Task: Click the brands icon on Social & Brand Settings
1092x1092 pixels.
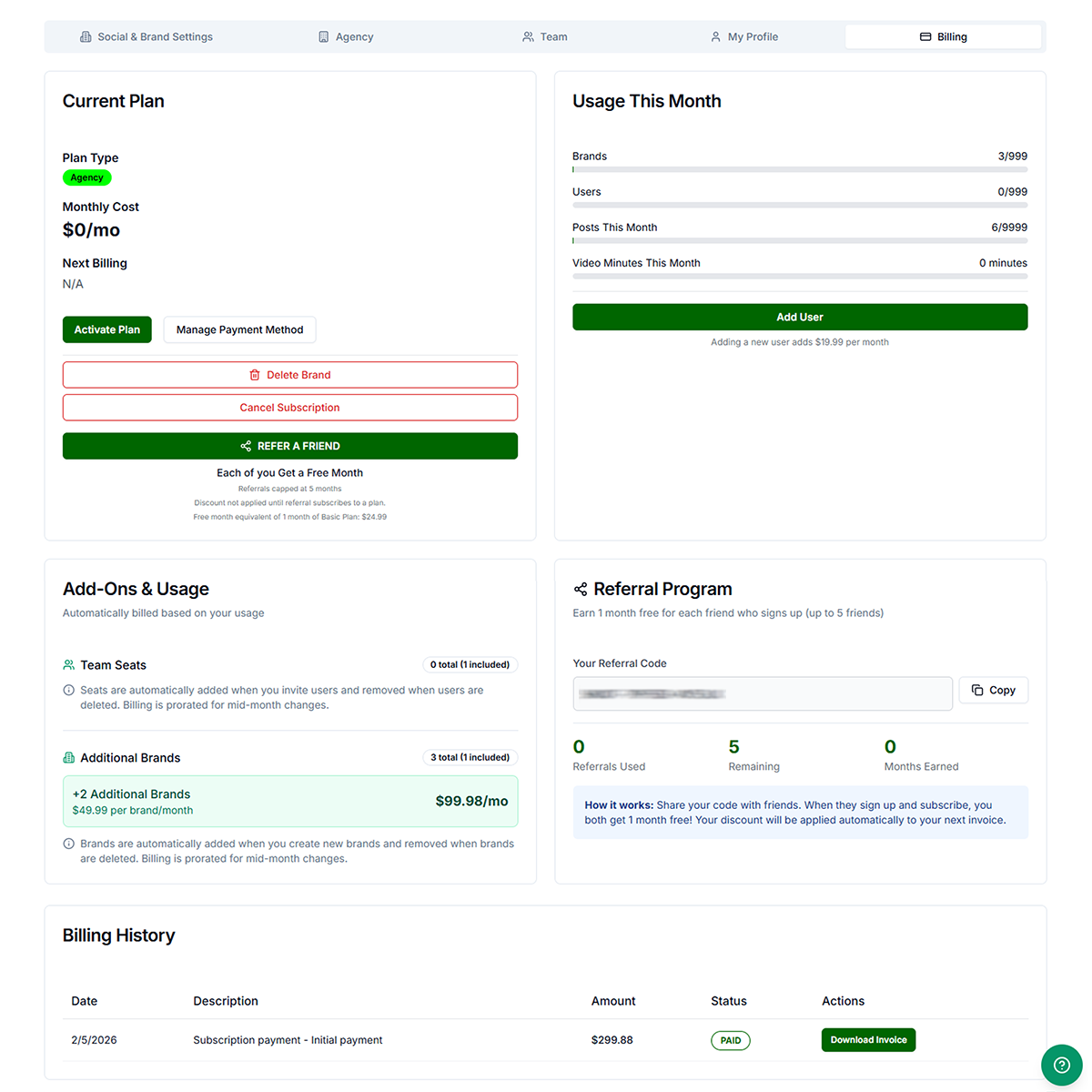Action: click(86, 36)
